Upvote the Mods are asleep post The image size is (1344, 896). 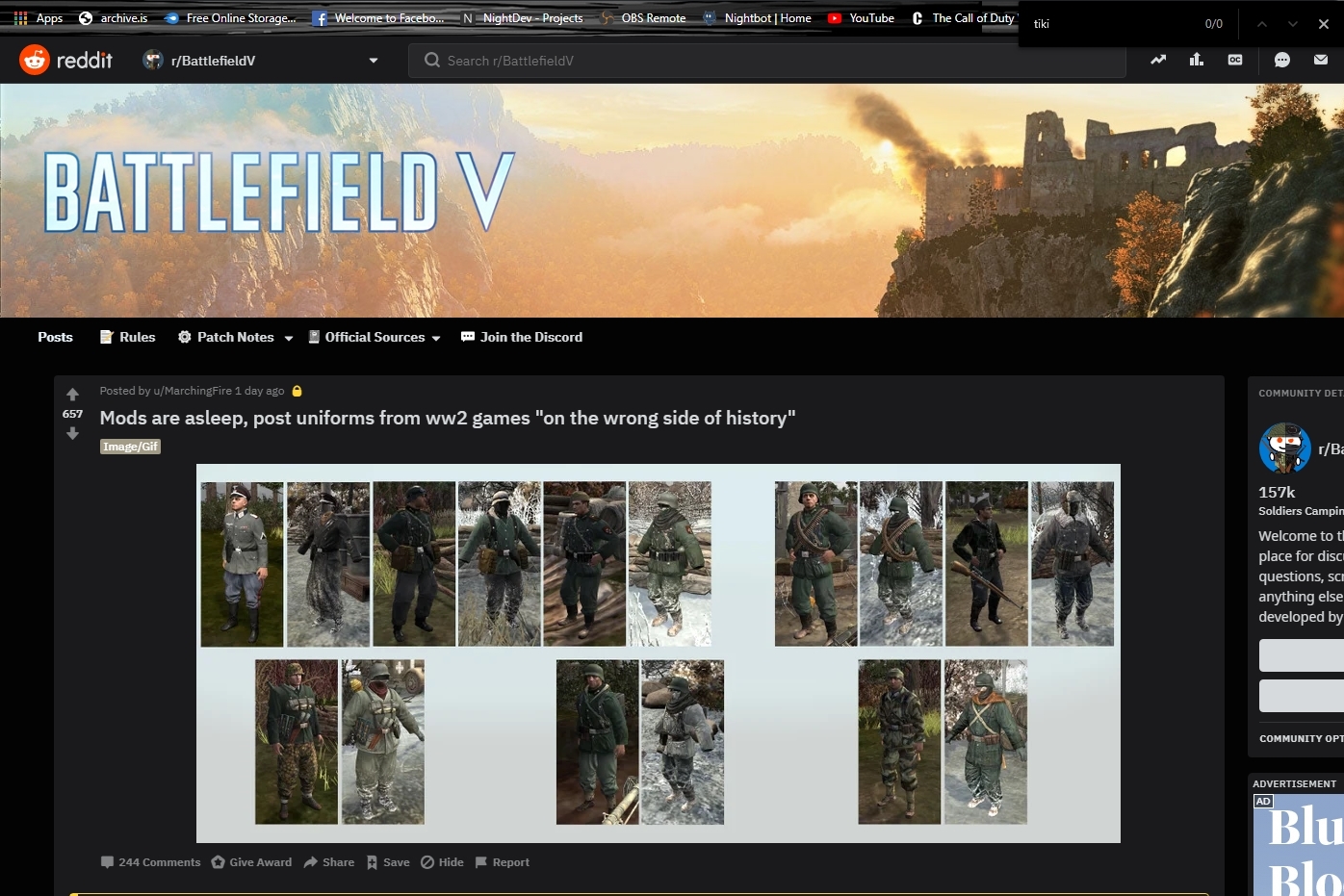pos(72,395)
